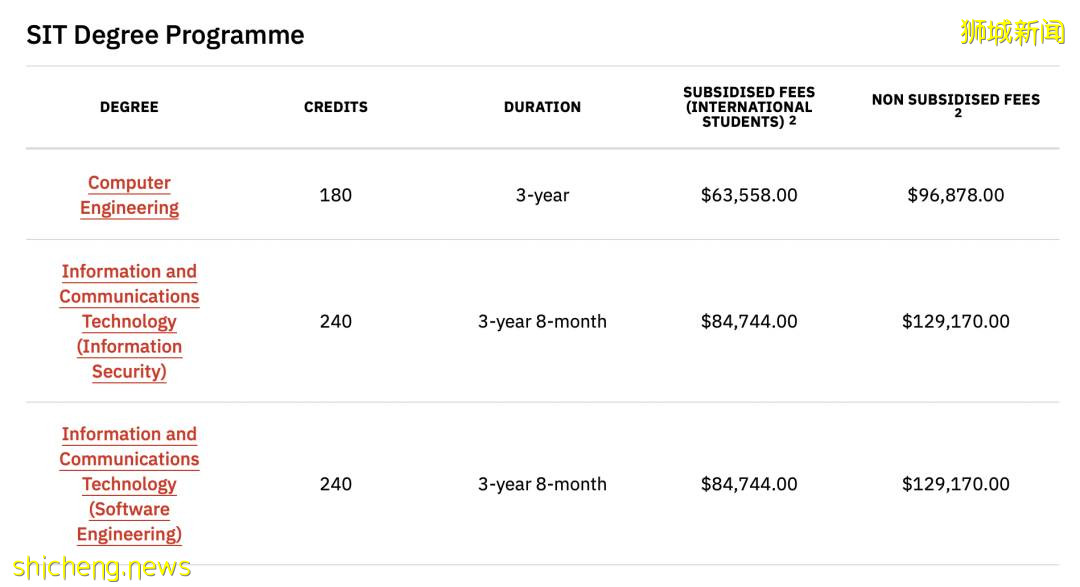Click the yellow Chinese watermark at top right
This screenshot has width=1080, height=587.
[x=1012, y=32]
